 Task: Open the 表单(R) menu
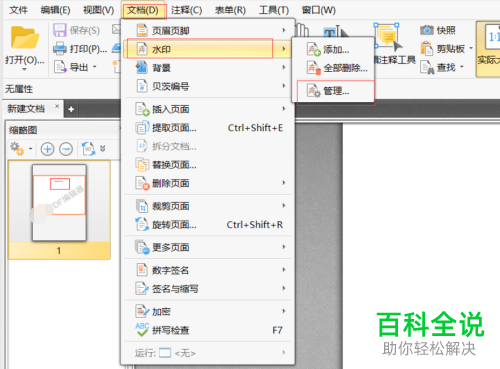click(x=230, y=10)
